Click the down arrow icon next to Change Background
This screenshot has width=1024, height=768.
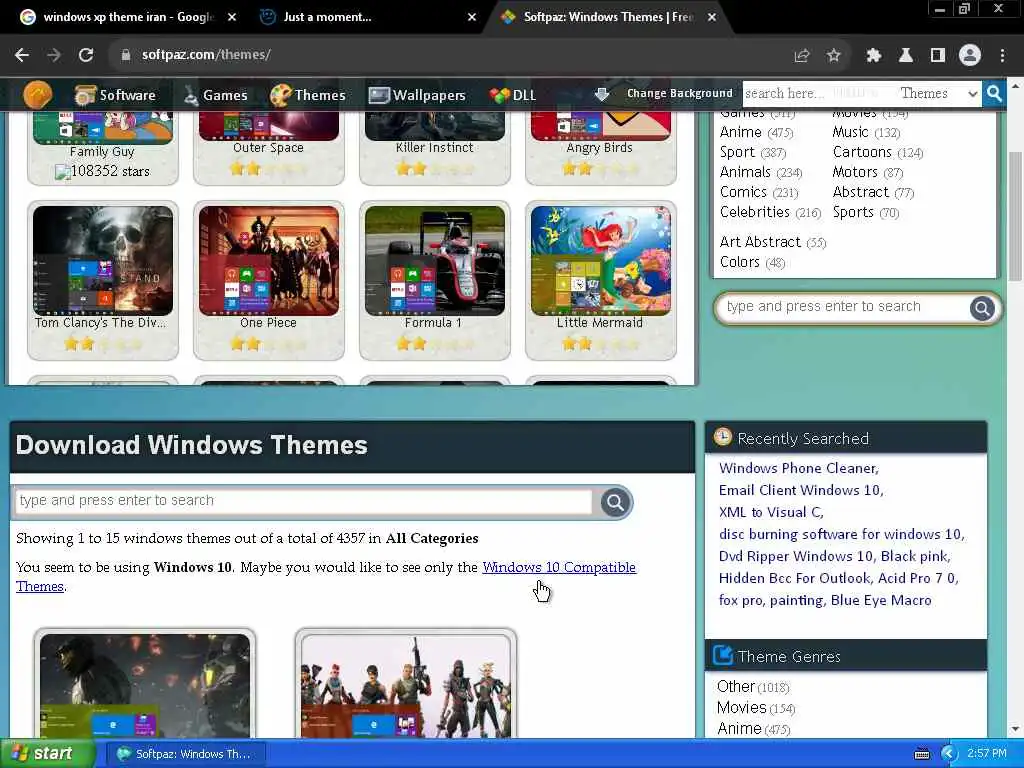(x=601, y=95)
